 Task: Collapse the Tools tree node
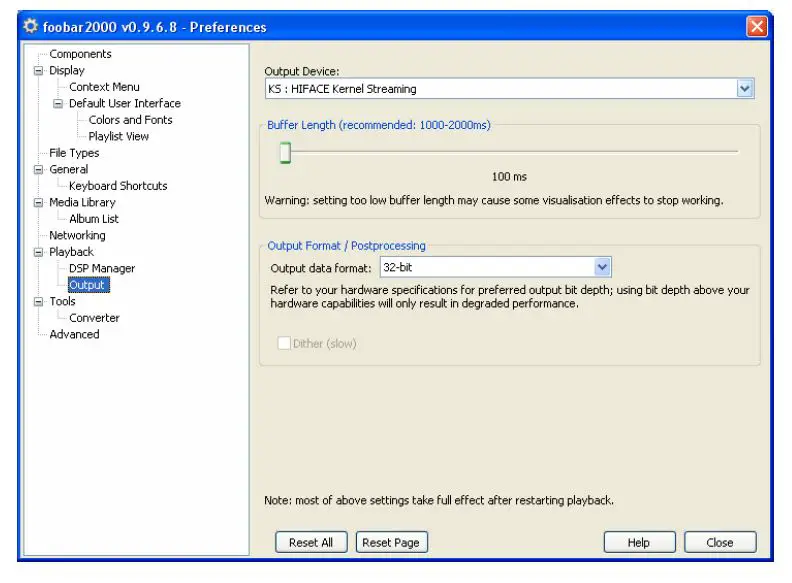[38, 302]
